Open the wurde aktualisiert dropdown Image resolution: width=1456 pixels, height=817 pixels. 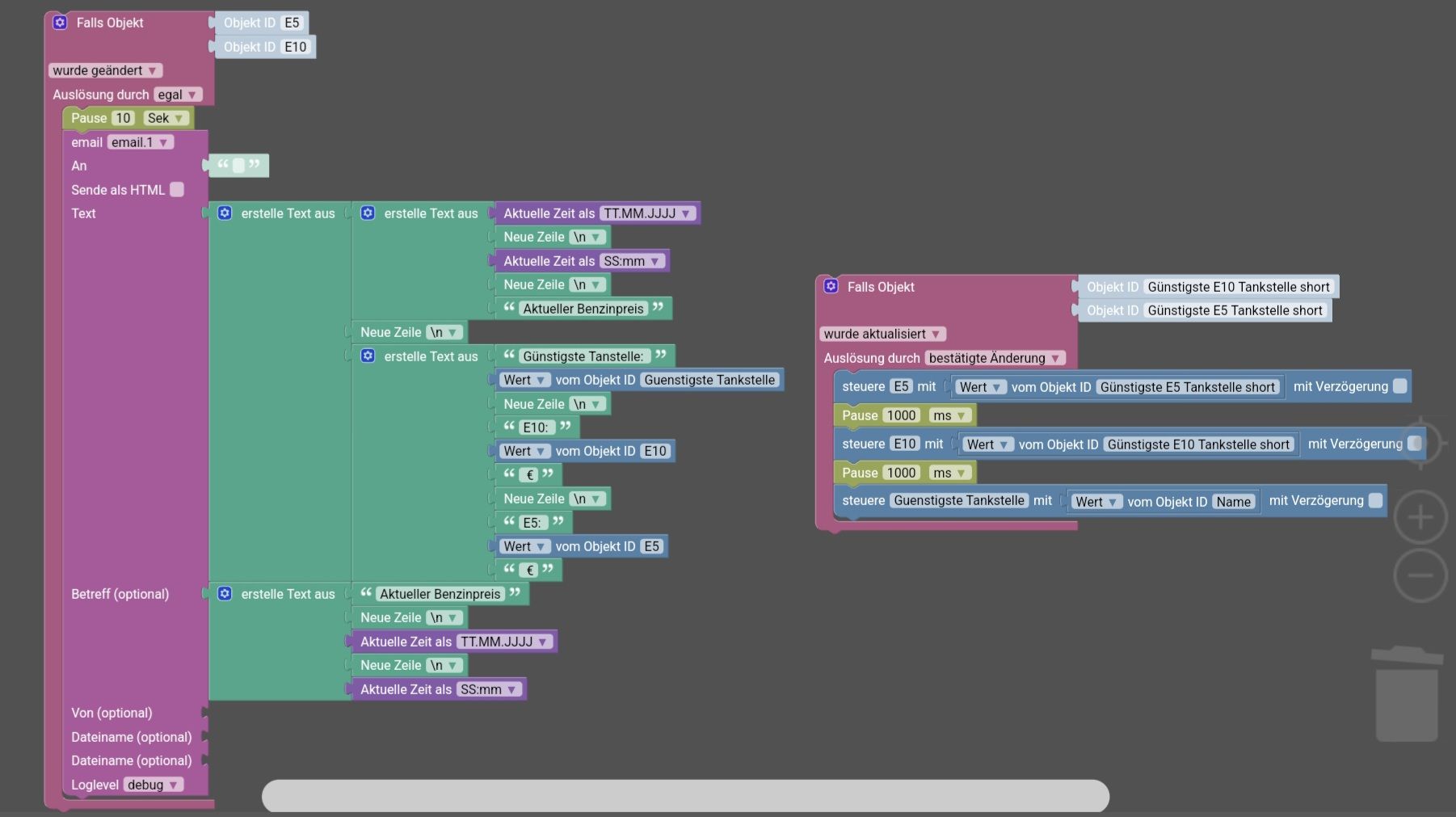pyautogui.click(x=882, y=334)
